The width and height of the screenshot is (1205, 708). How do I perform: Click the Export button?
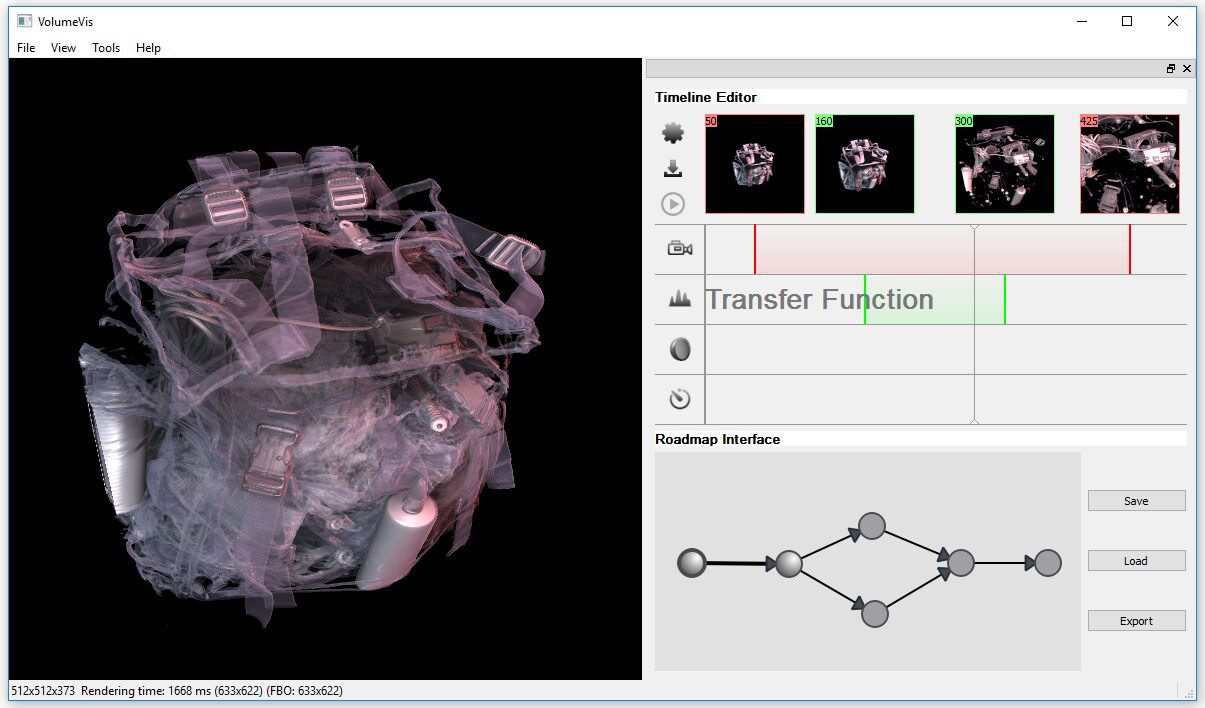pyautogui.click(x=1136, y=621)
